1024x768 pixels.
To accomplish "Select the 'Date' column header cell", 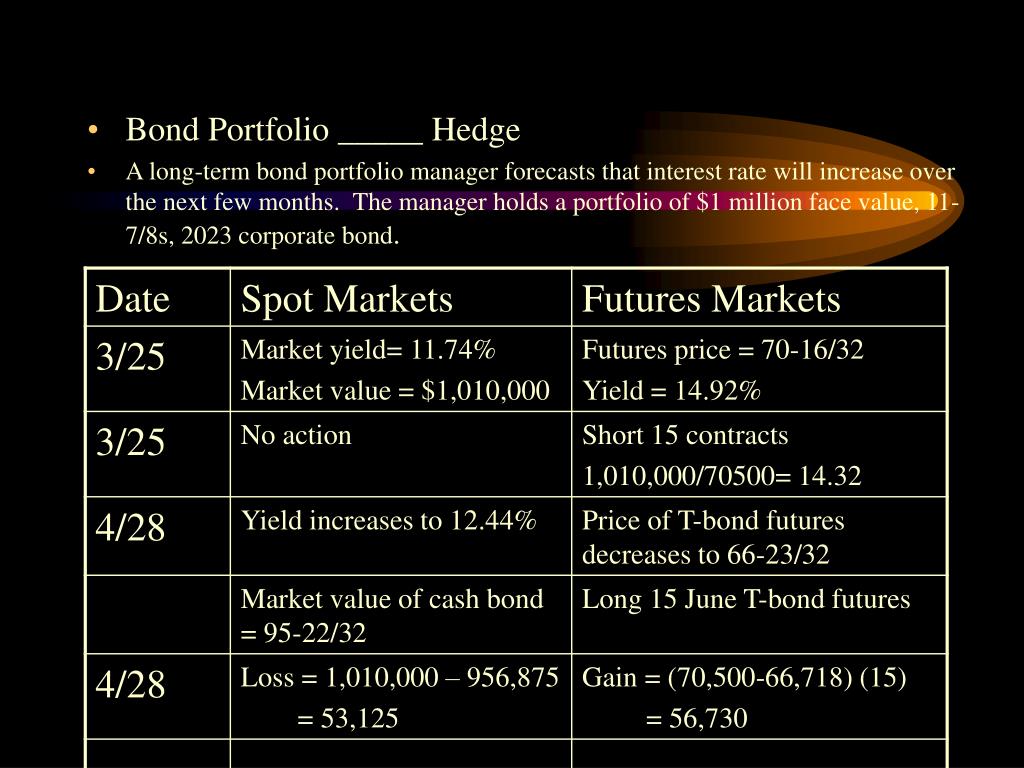I will [158, 298].
